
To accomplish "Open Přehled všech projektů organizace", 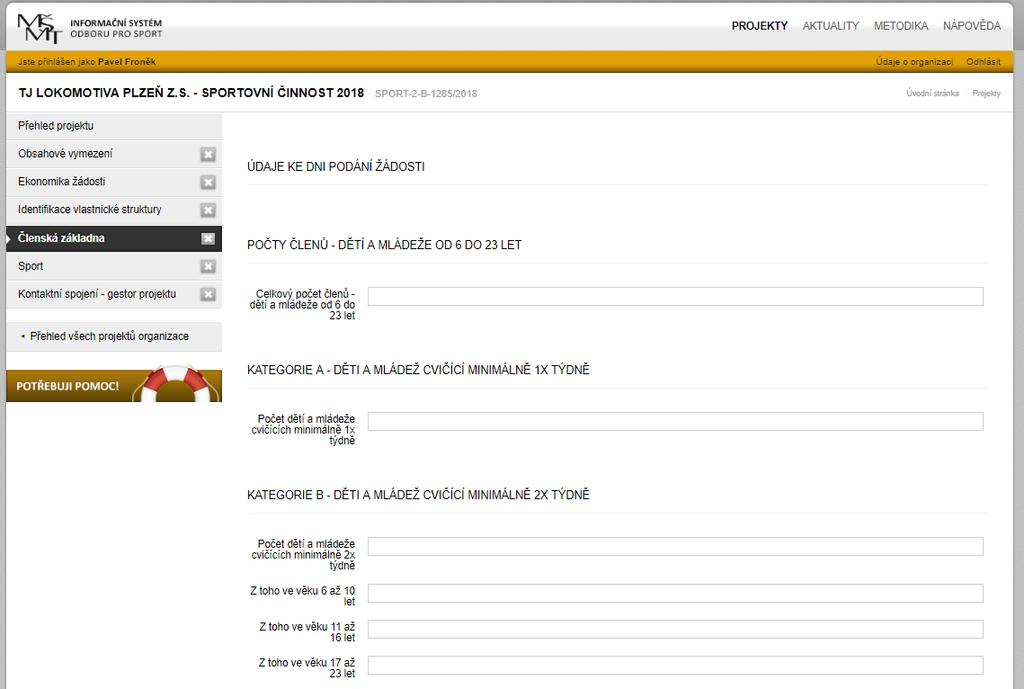I will [114, 336].
